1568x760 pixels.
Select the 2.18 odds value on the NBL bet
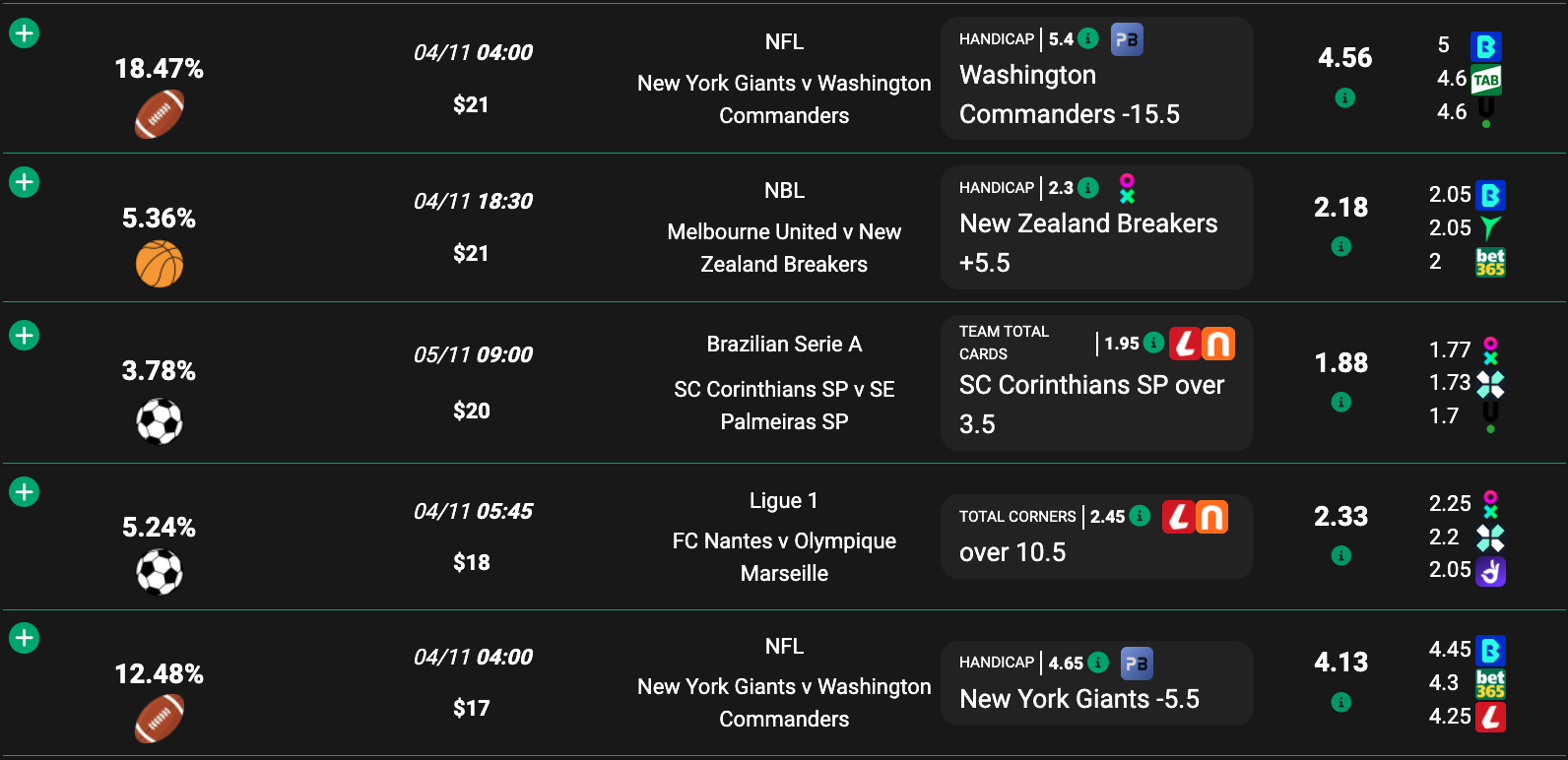pos(1340,208)
